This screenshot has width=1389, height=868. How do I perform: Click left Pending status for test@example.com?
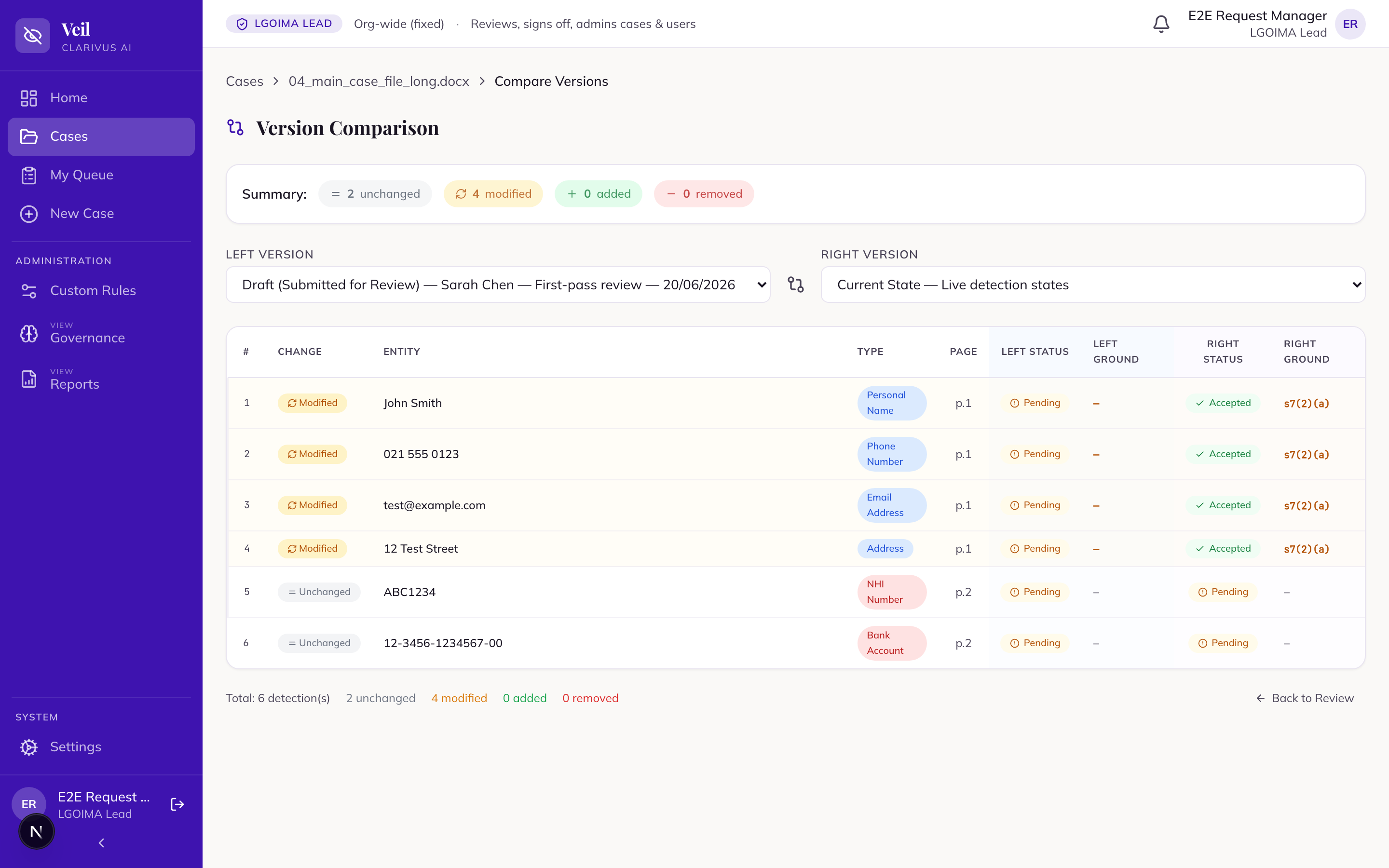(1035, 505)
